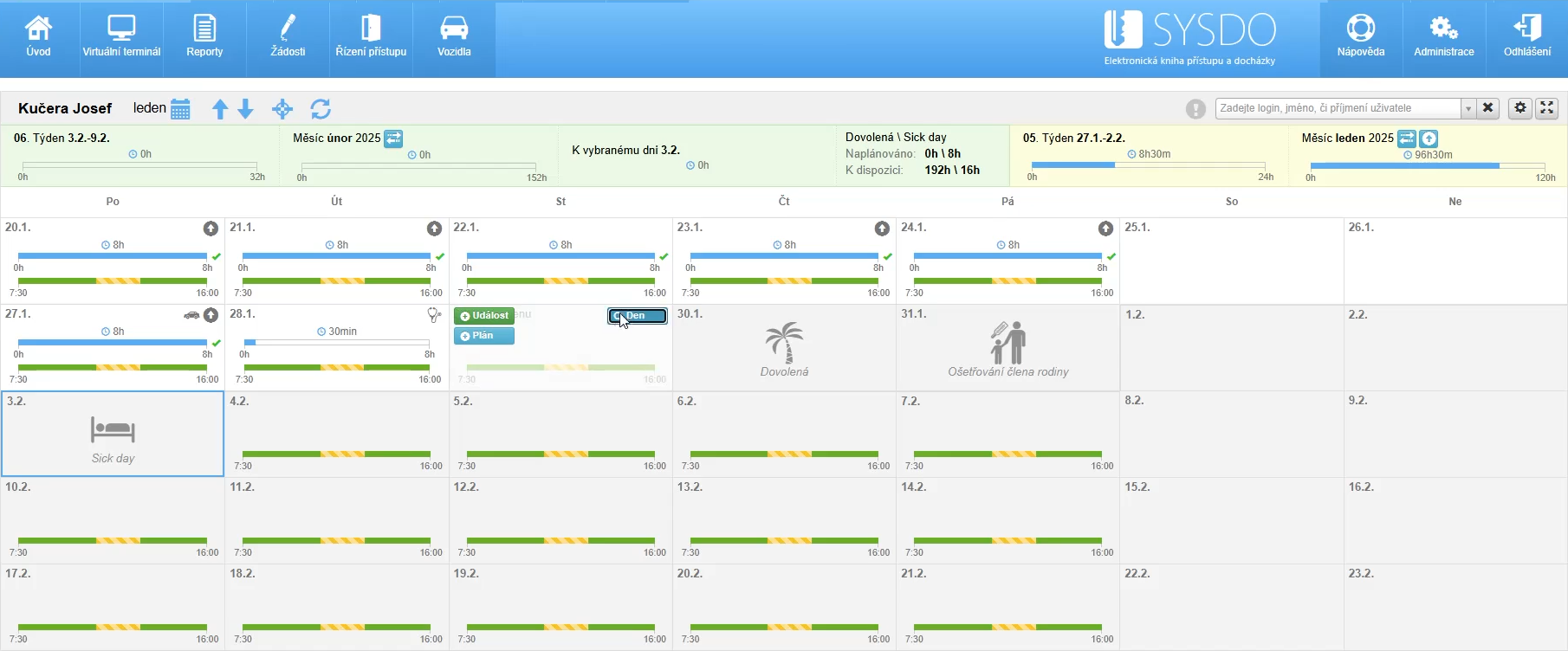Click into the user login search field
1568x651 pixels.
click(1338, 108)
